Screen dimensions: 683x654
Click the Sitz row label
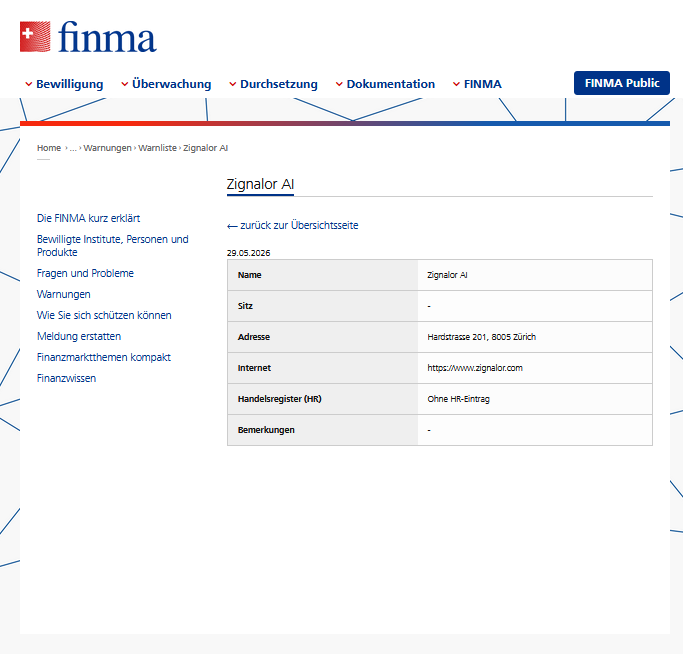click(245, 306)
